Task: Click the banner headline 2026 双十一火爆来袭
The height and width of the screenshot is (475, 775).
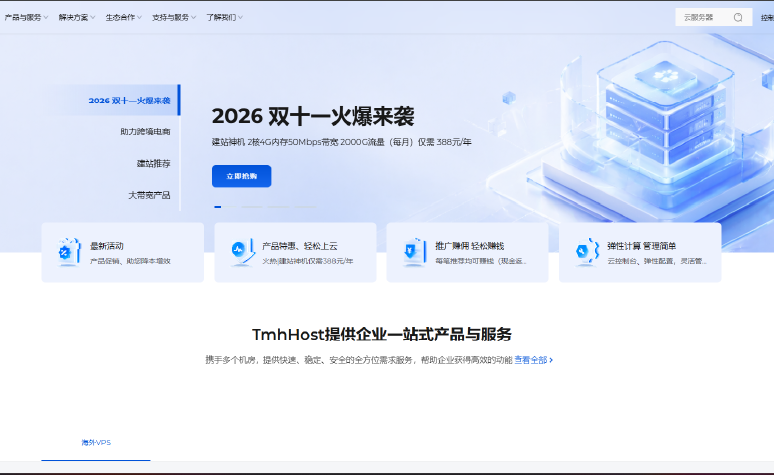Action: (x=313, y=116)
